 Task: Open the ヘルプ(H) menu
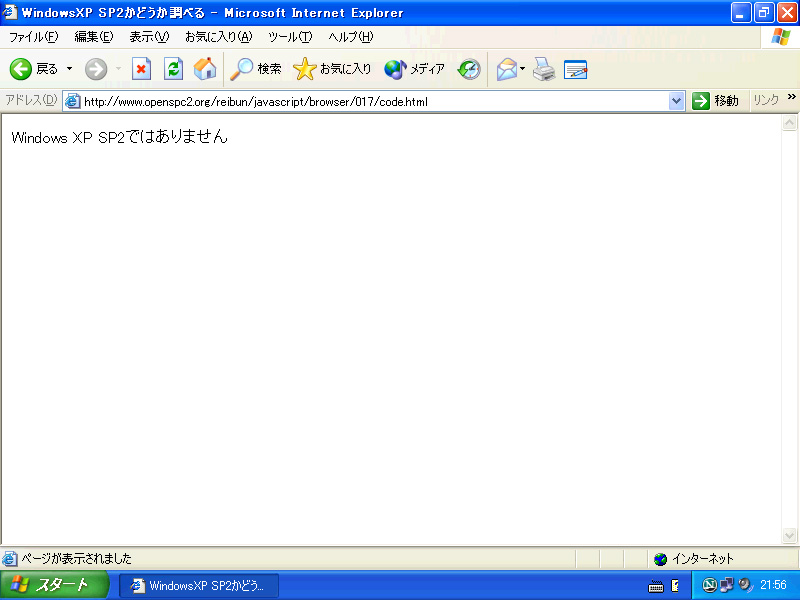pos(351,37)
